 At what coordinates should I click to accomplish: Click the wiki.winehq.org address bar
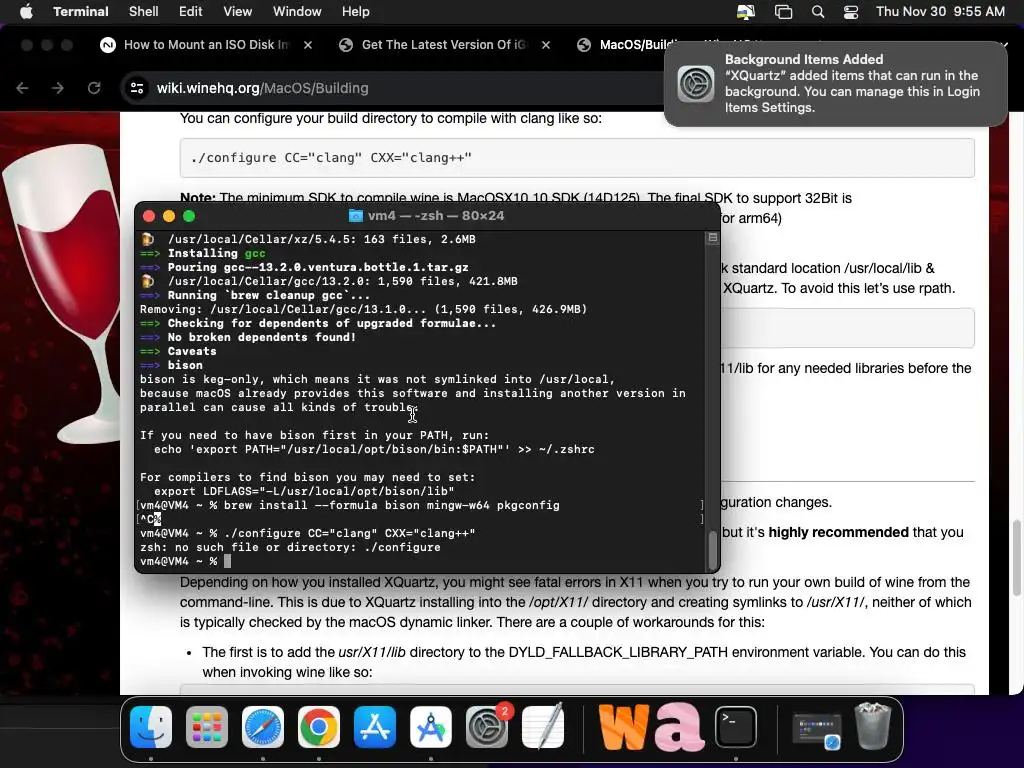392,88
